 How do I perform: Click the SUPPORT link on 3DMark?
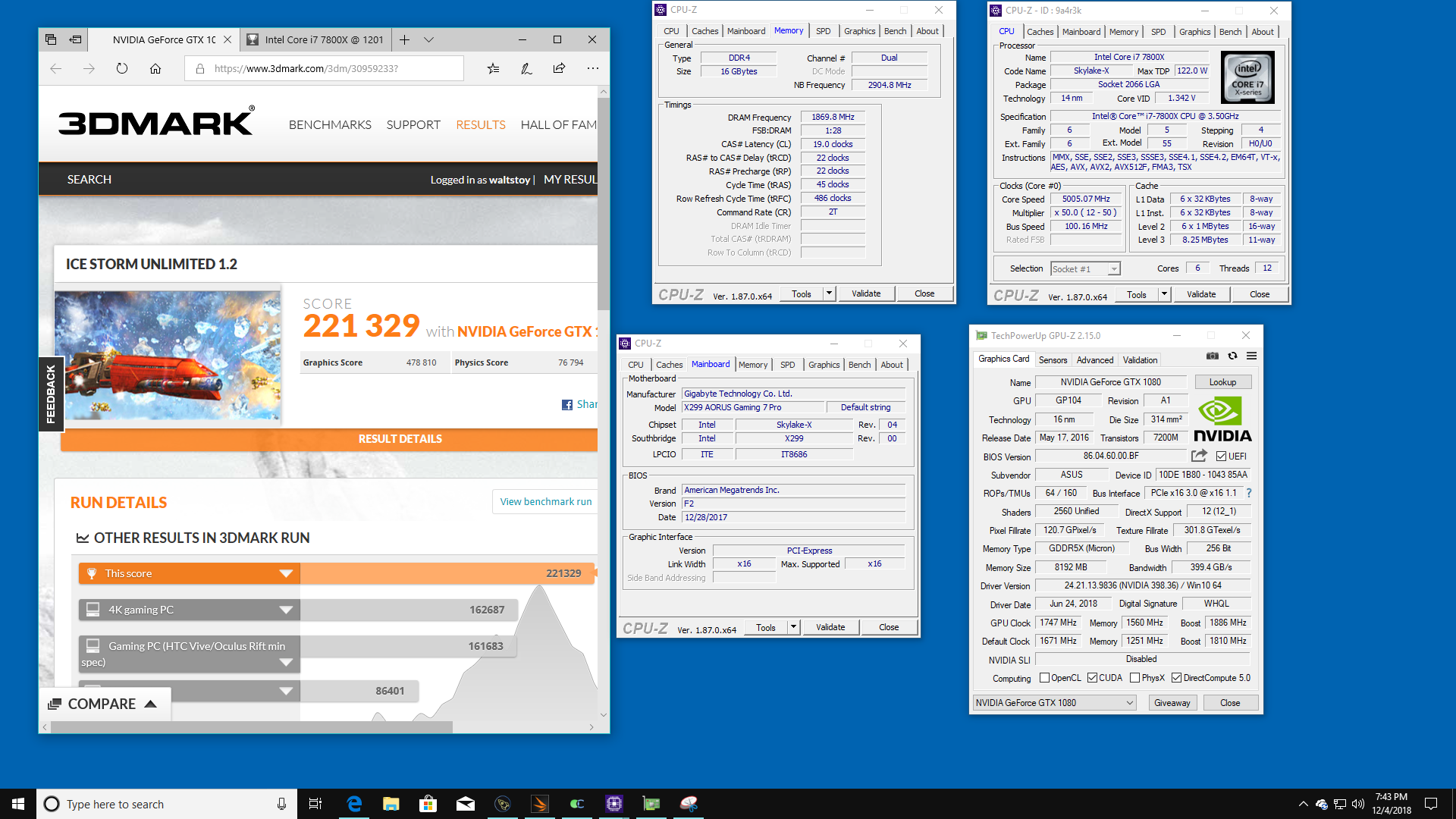(413, 124)
